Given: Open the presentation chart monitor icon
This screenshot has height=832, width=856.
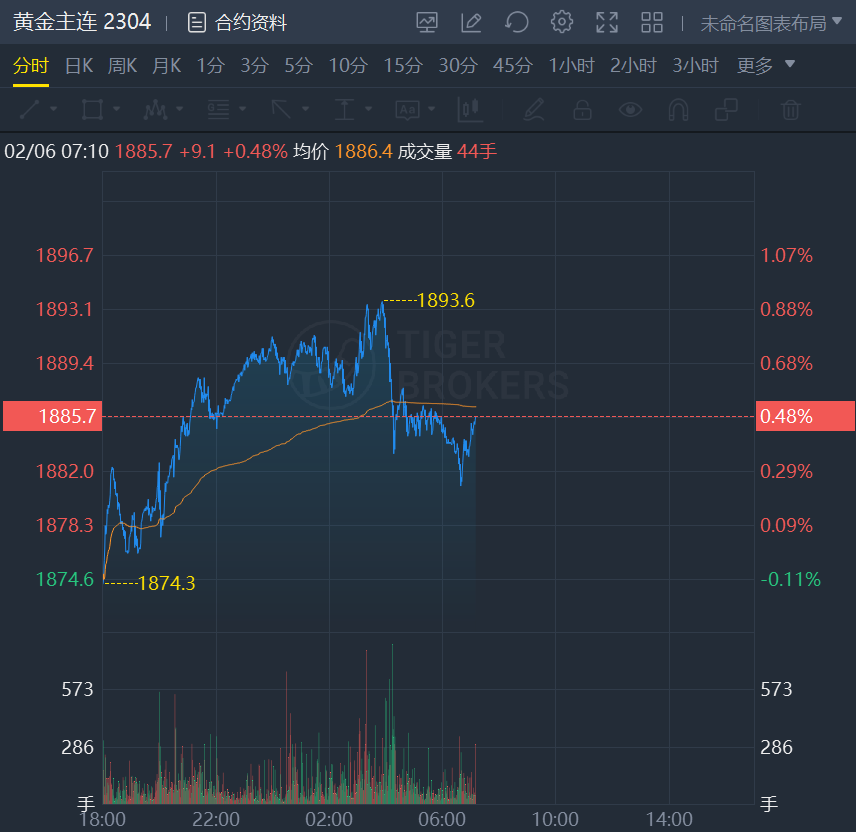Looking at the screenshot, I should click(x=427, y=22).
